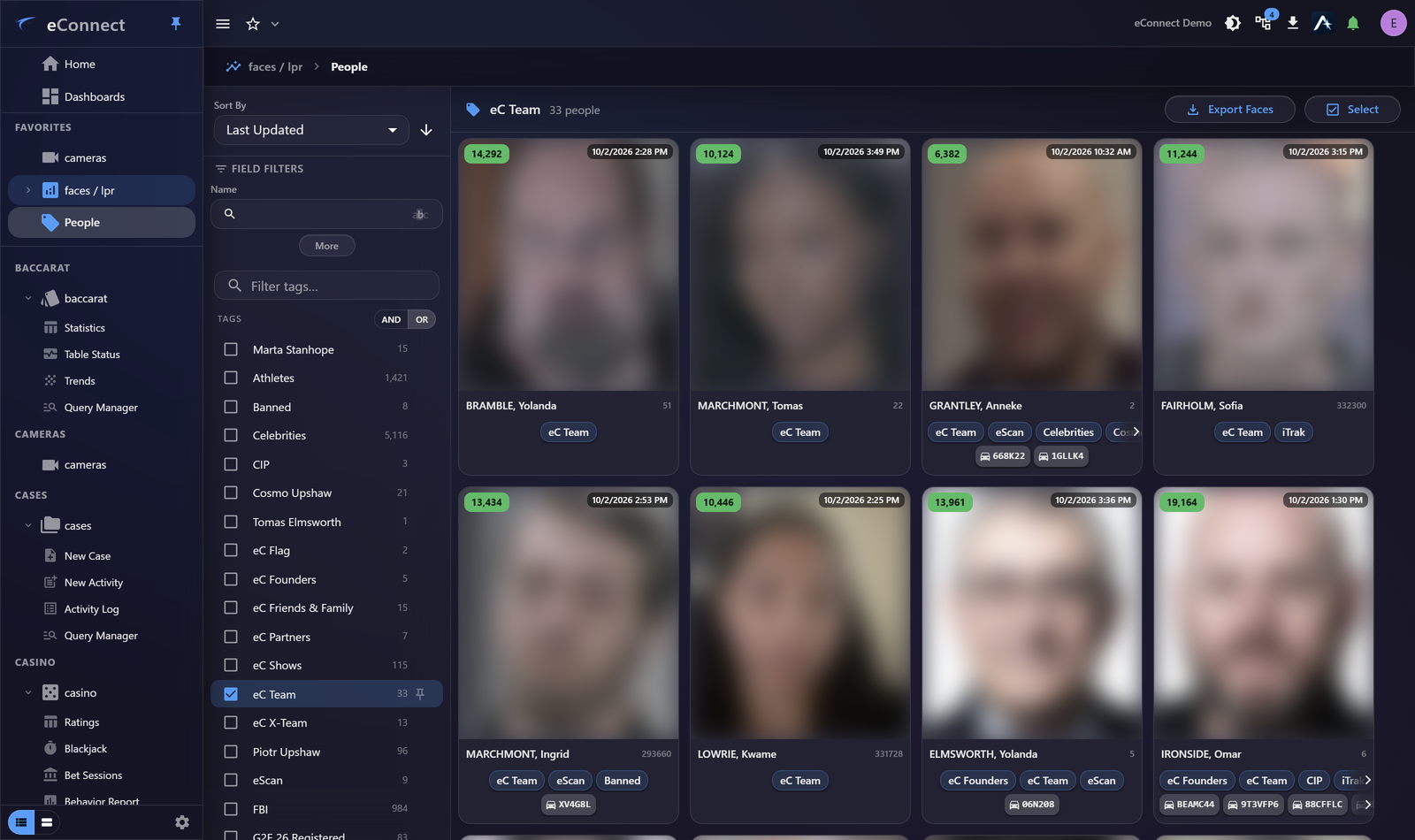Uncheck the eC Team tag checkbox

(x=231, y=694)
